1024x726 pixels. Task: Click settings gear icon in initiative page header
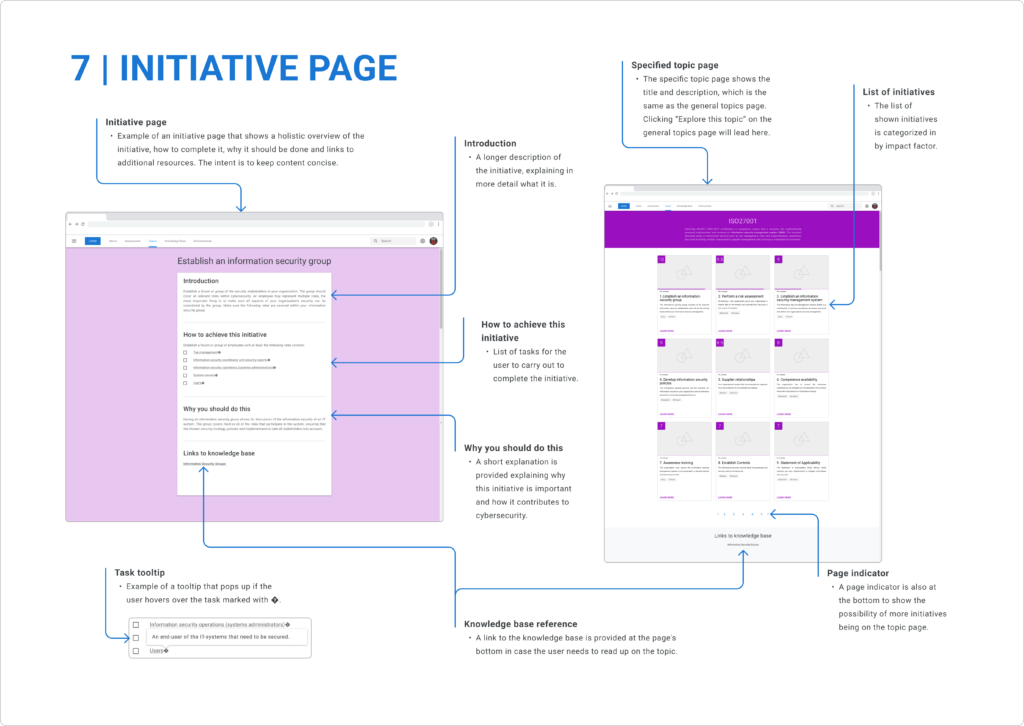423,241
